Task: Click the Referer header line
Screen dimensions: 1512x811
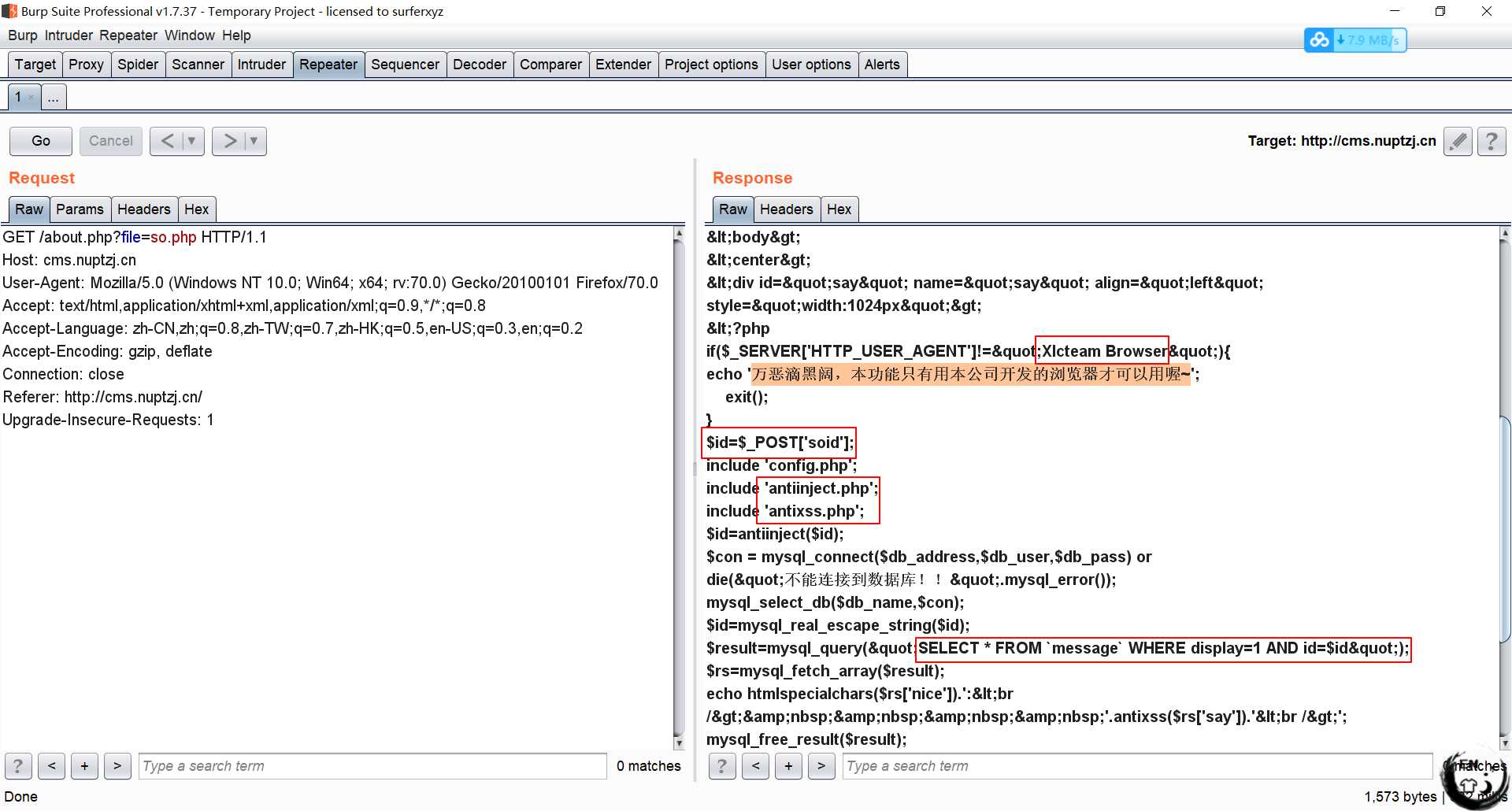Action: coord(102,397)
